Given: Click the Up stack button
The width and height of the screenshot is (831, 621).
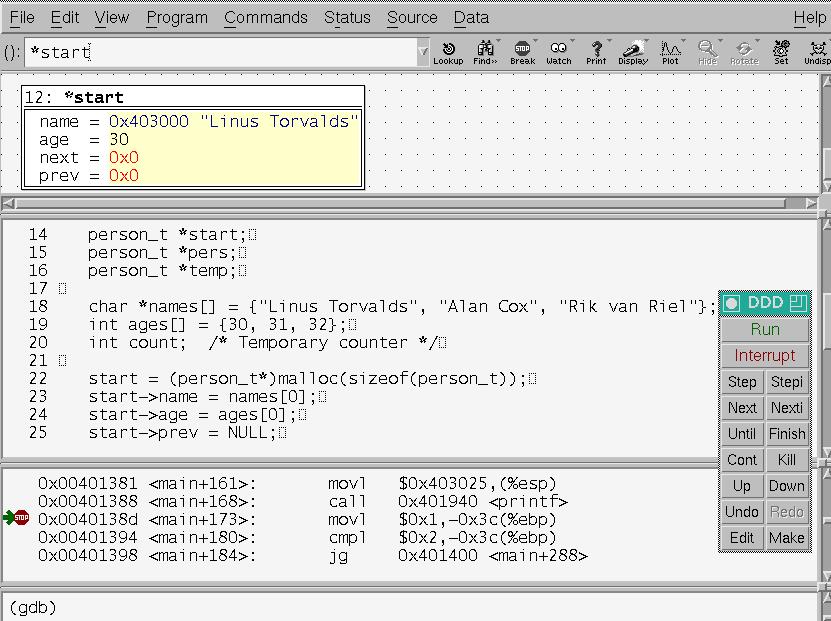Looking at the screenshot, I should 742,485.
